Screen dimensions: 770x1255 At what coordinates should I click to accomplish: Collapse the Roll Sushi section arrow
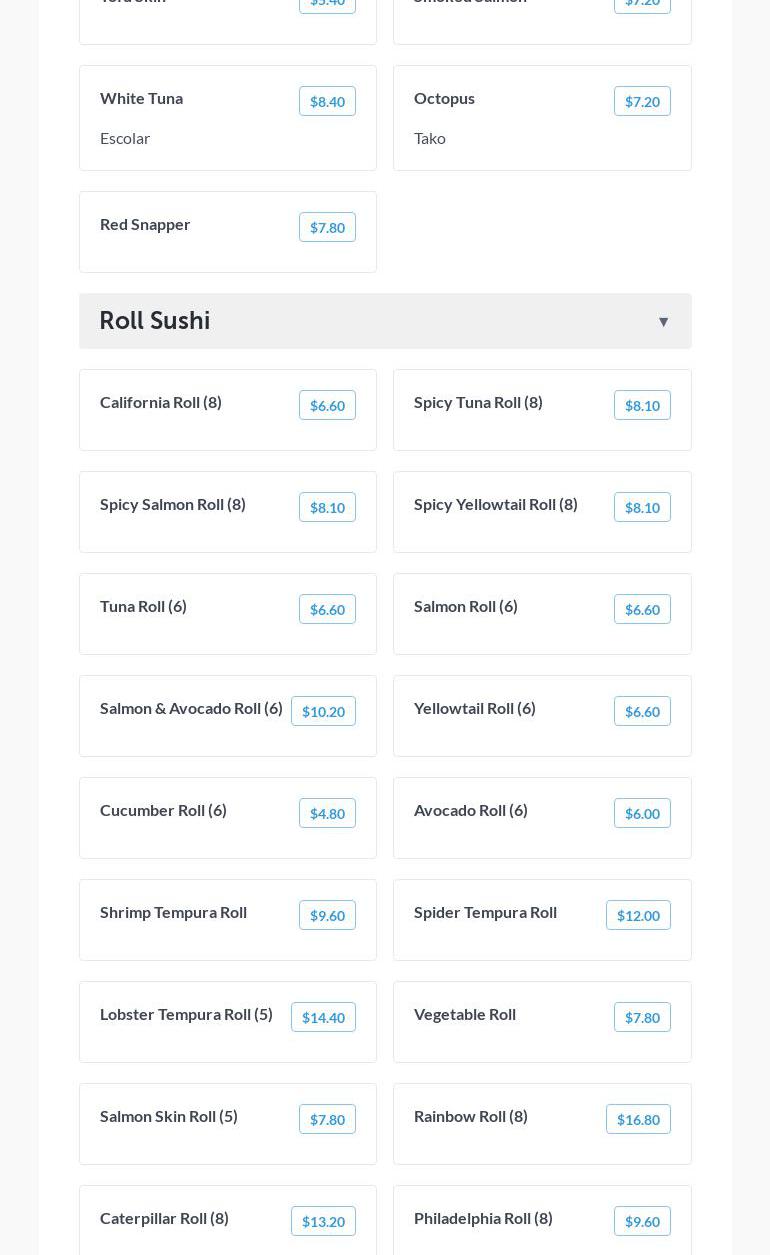(663, 321)
